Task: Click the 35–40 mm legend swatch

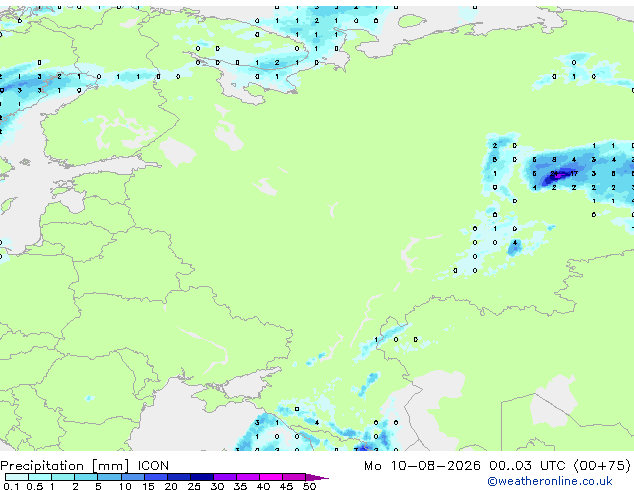Action: coord(247,477)
